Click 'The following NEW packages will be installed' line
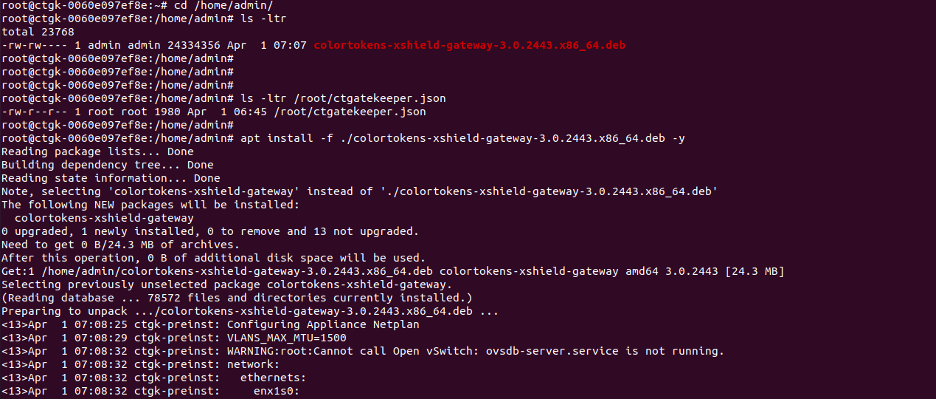This screenshot has height=400, width=936. coord(149,203)
